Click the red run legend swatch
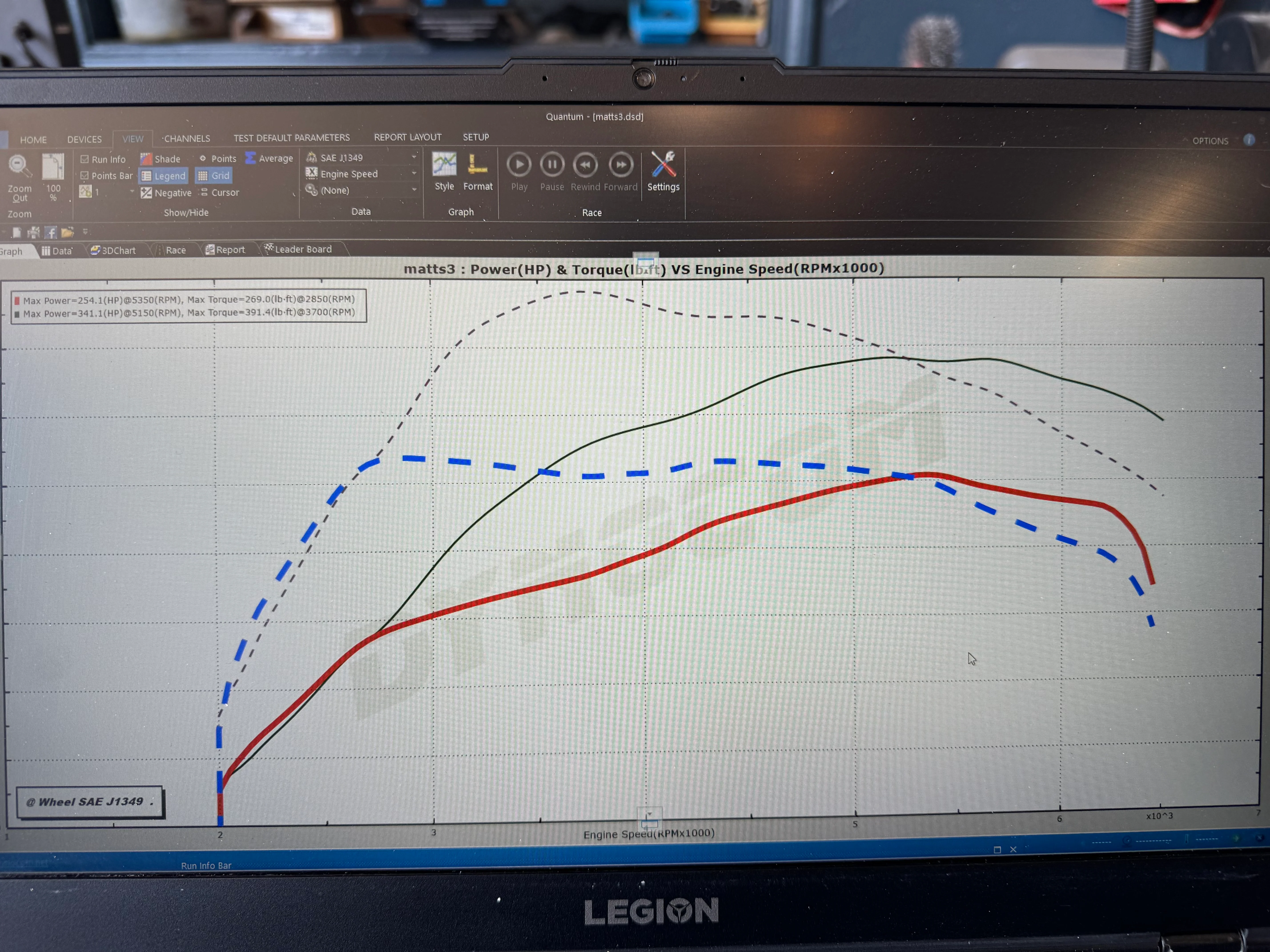The height and width of the screenshot is (952, 1270). point(17,301)
